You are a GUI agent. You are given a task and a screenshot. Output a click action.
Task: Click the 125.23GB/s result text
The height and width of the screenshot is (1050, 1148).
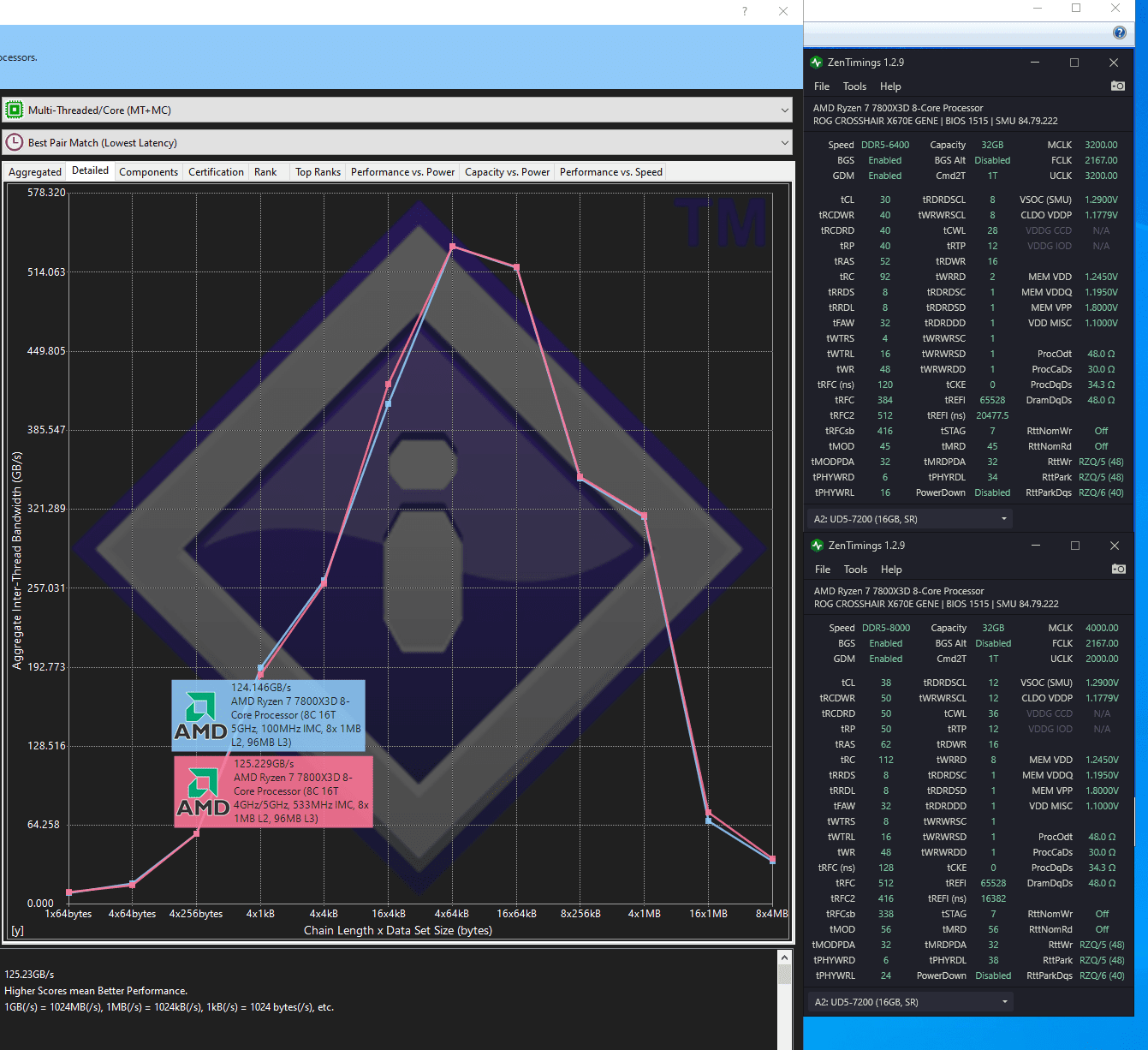(x=29, y=974)
